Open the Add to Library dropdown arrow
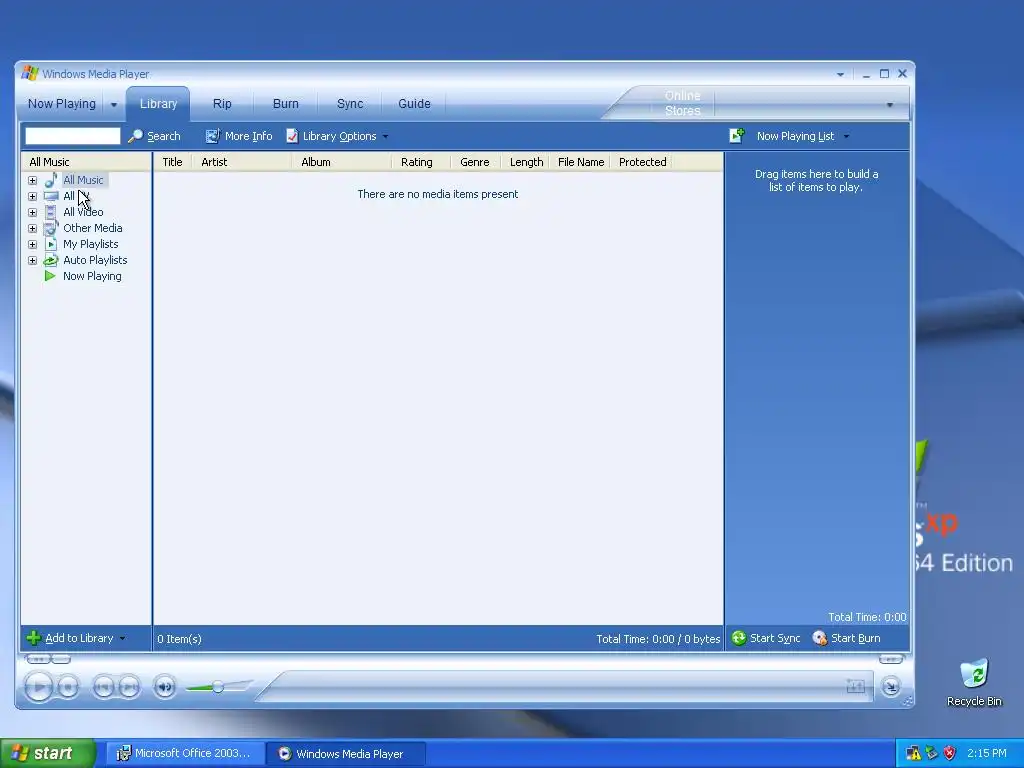The image size is (1024, 768). (x=122, y=638)
